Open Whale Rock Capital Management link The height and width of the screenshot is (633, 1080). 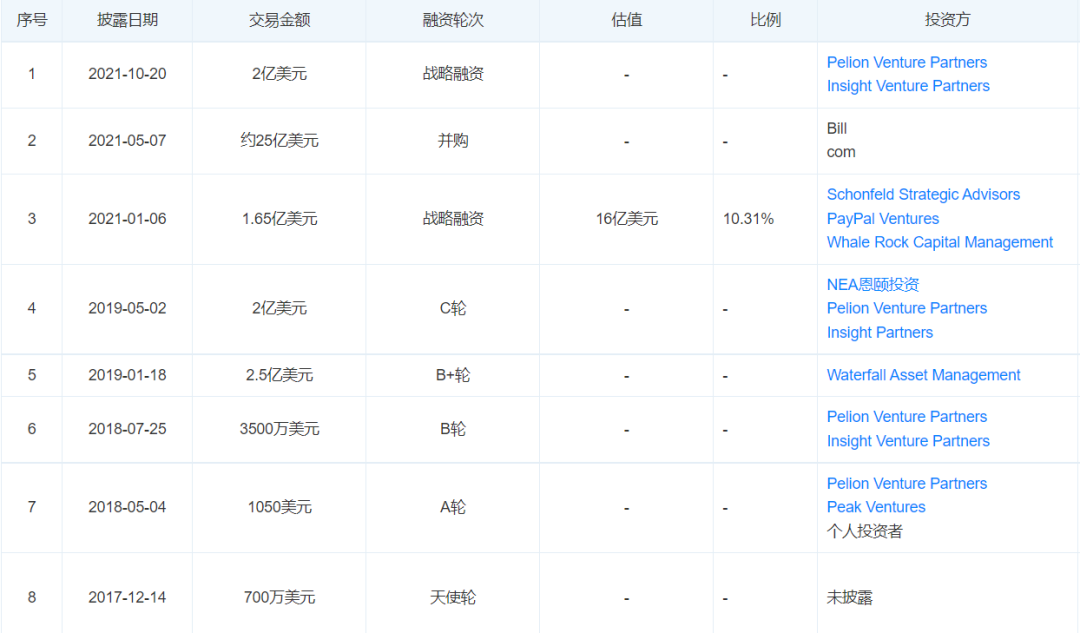point(939,242)
